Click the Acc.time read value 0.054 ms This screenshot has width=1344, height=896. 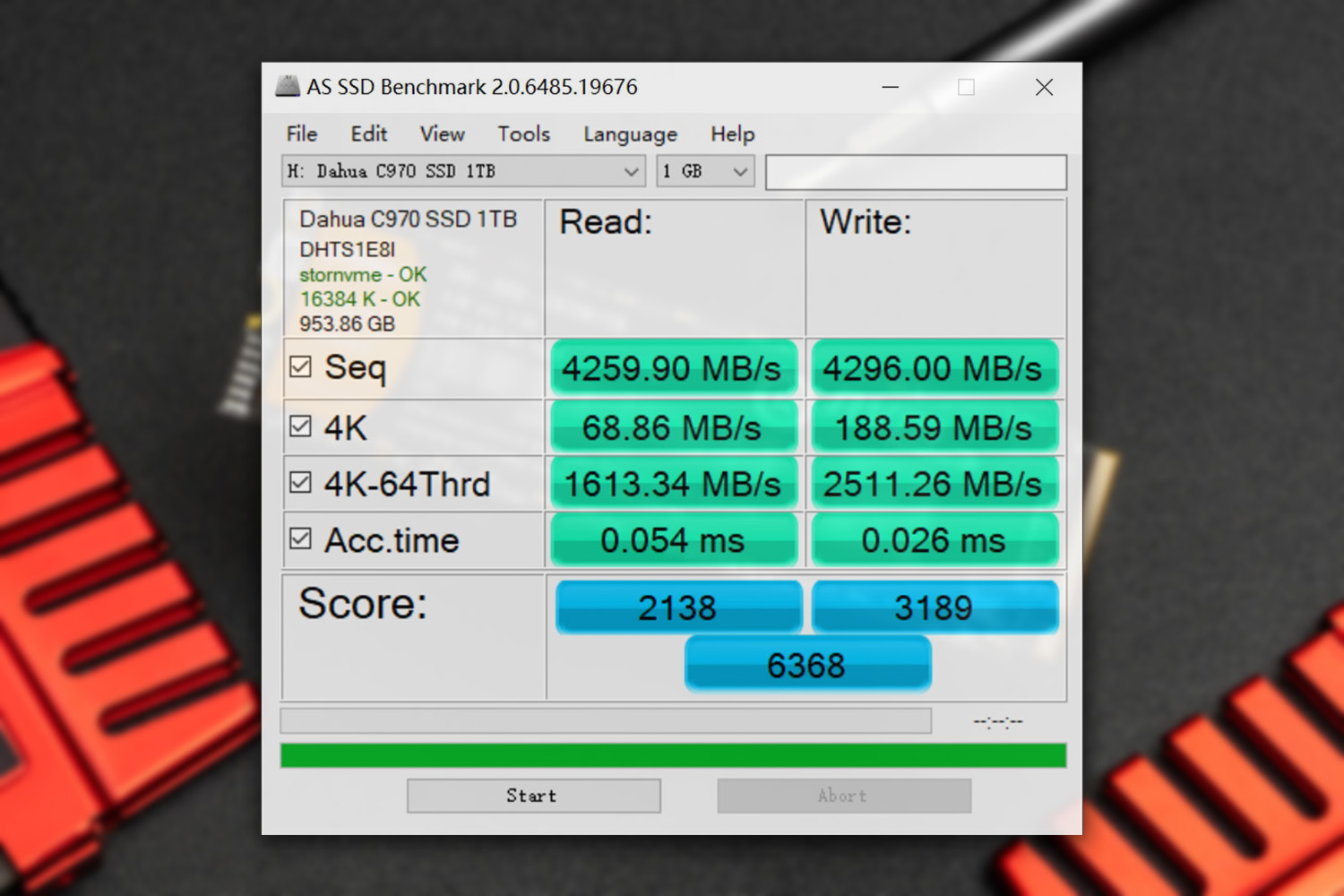(x=674, y=539)
